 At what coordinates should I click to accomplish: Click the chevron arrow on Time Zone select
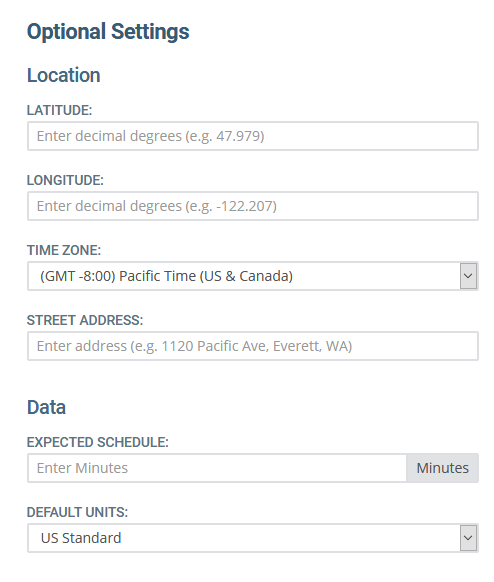(x=468, y=276)
